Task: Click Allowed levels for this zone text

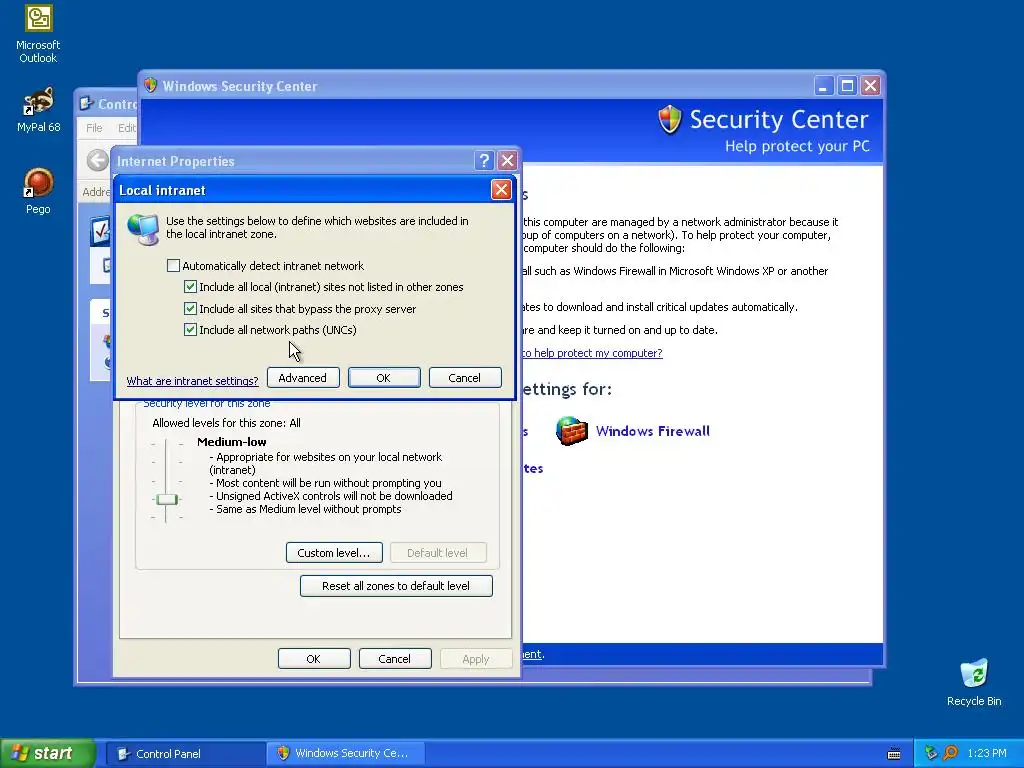Action: click(226, 423)
